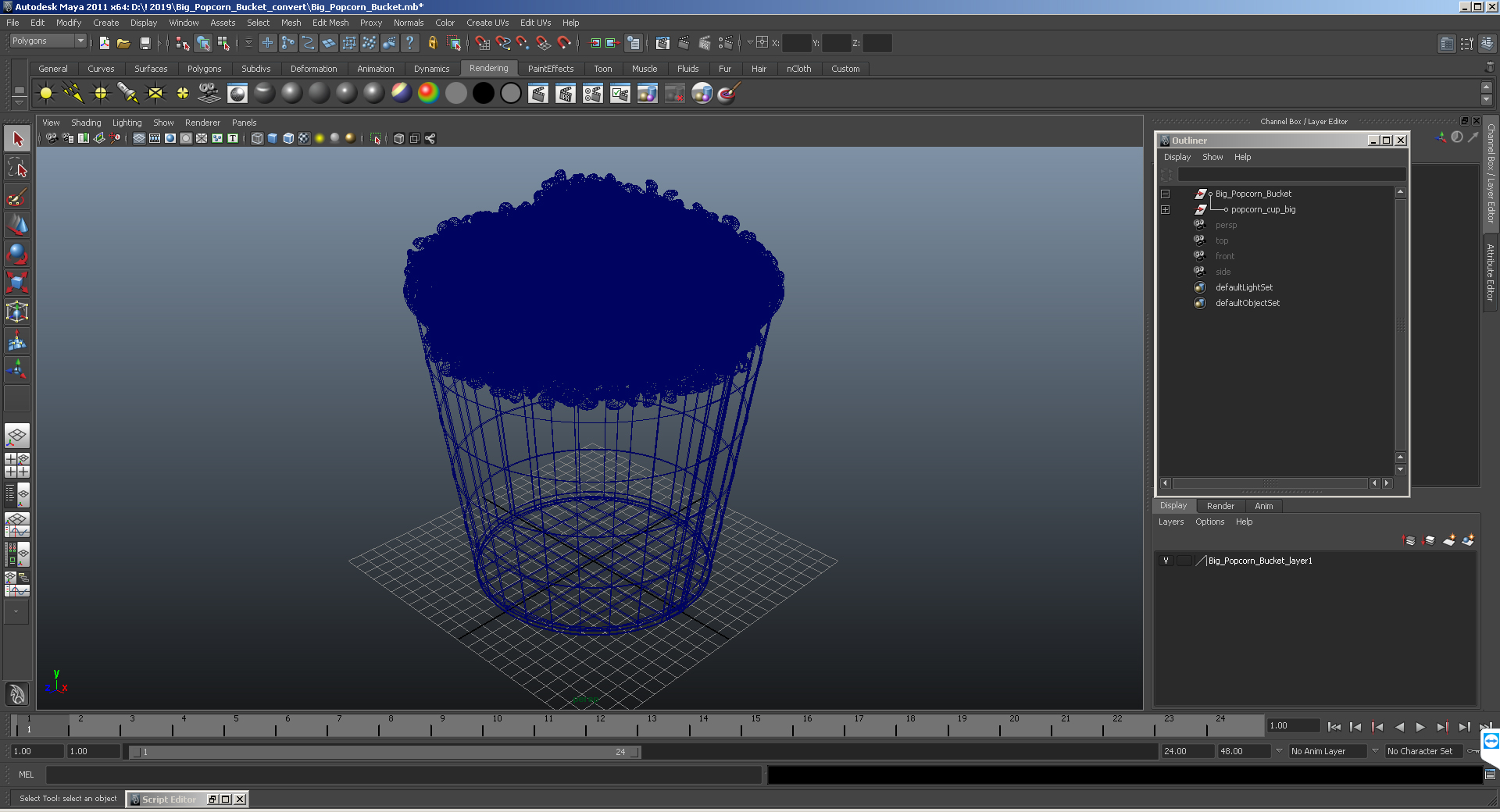Toggle wireframe display in viewport toolbar
Viewport: 1500px width, 812px height.
[x=257, y=138]
